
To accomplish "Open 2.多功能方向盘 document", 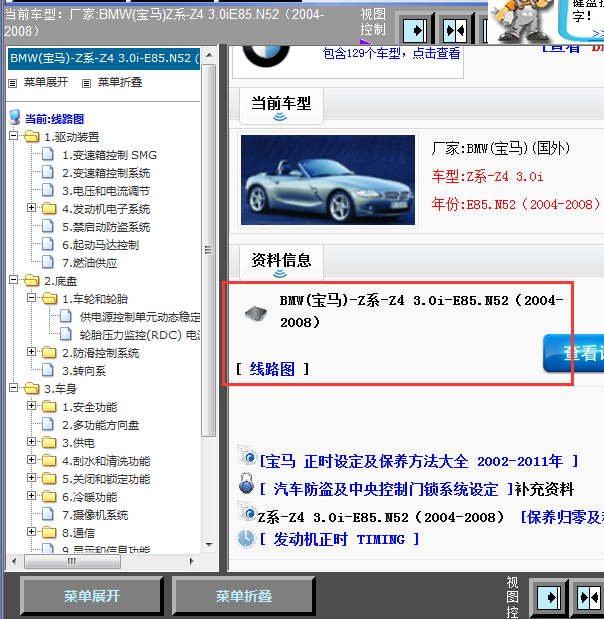I will [101, 425].
